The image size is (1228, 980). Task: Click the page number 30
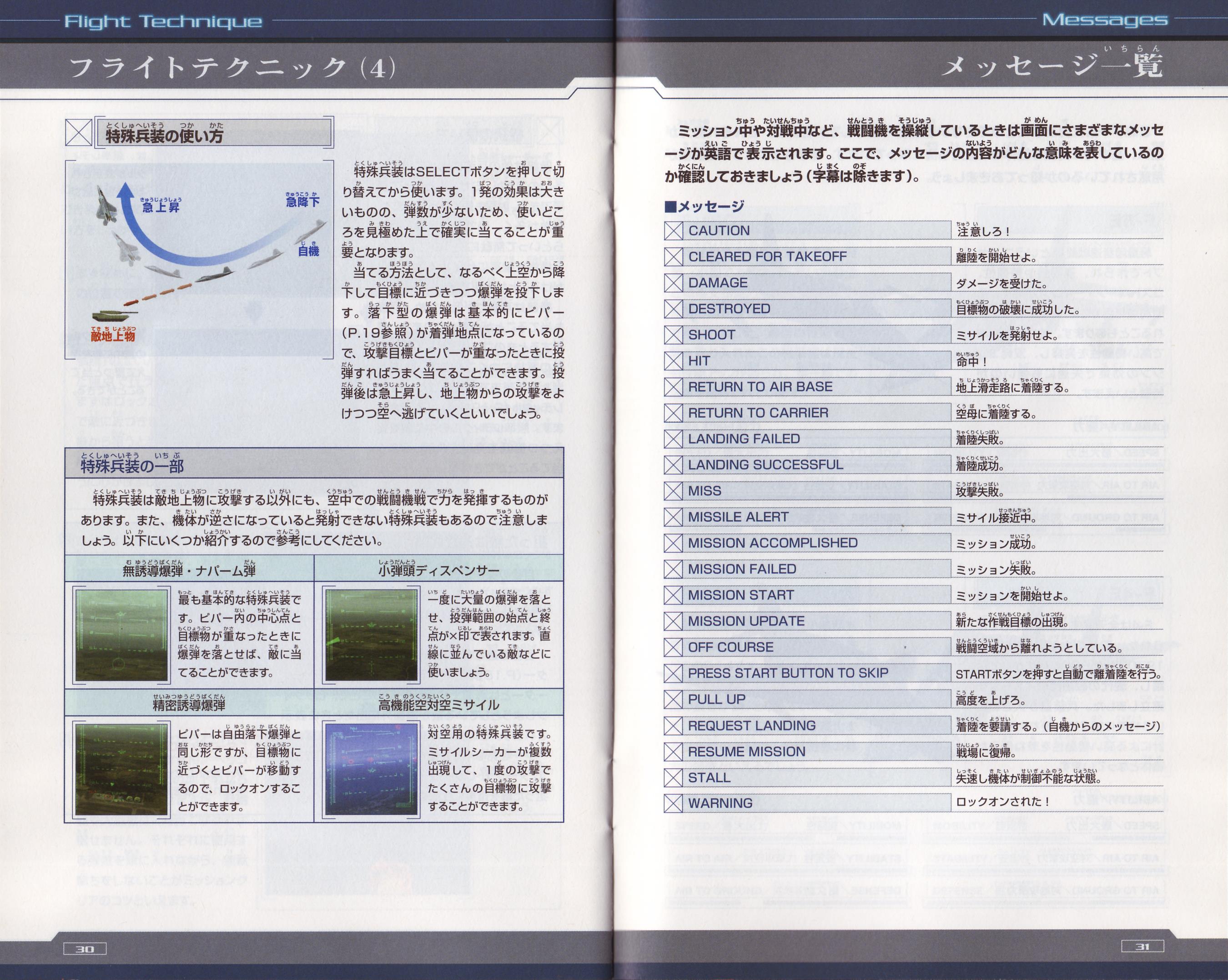85,949
